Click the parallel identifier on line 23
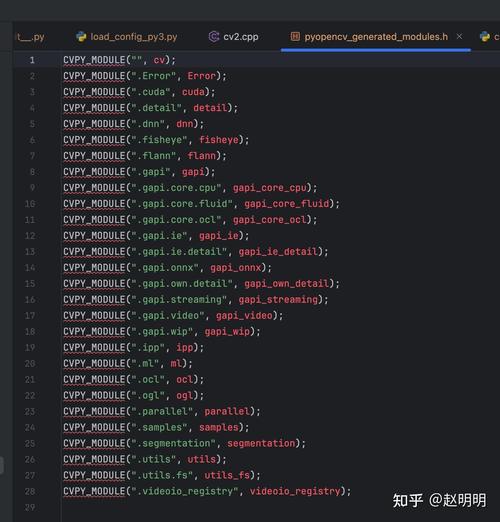 [227, 412]
